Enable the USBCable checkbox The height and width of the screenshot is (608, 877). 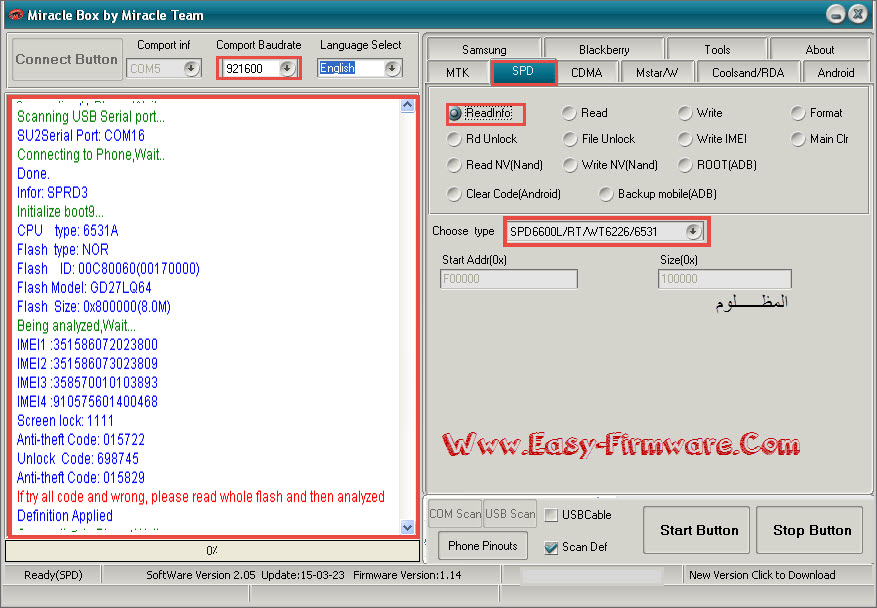tap(551, 515)
